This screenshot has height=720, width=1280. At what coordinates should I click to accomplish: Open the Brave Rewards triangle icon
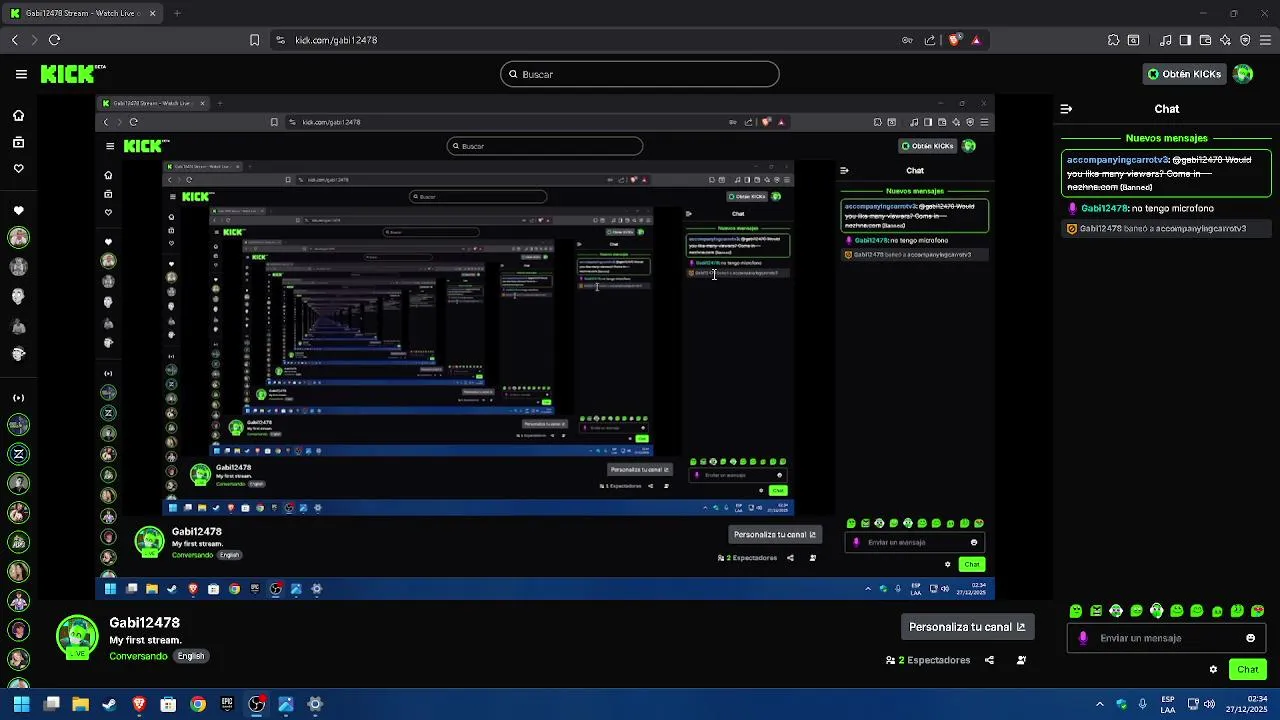pyautogui.click(x=976, y=40)
